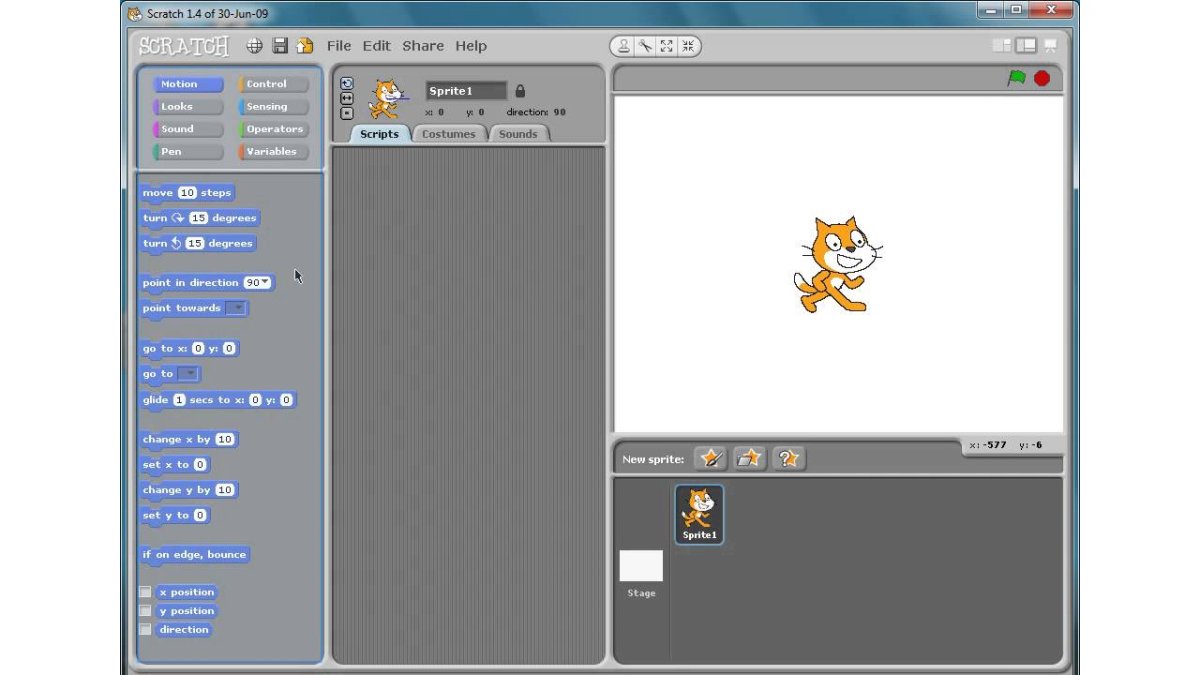Select the Looks block category
The height and width of the screenshot is (675, 1200).
187,107
